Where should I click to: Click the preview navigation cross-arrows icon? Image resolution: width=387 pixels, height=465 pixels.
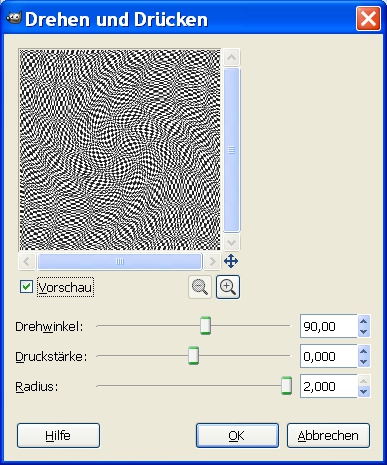(x=231, y=261)
